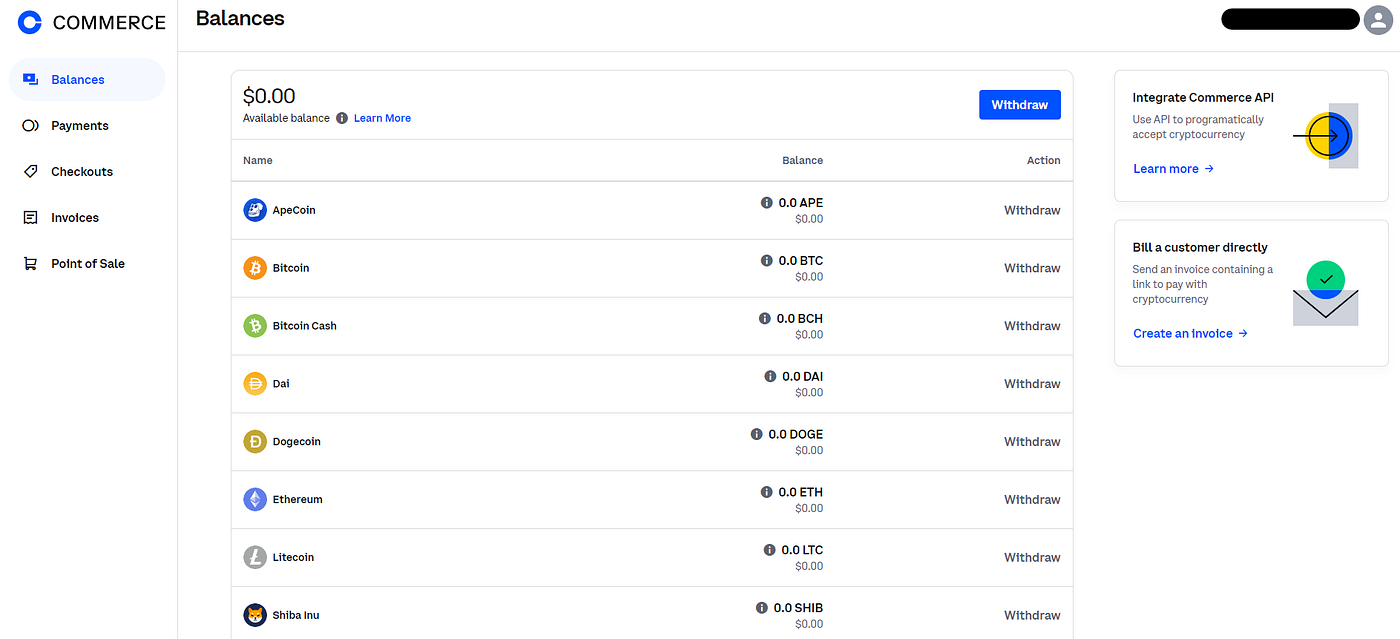Open the user profile avatar icon
Image resolution: width=1400 pixels, height=639 pixels.
(x=1378, y=20)
